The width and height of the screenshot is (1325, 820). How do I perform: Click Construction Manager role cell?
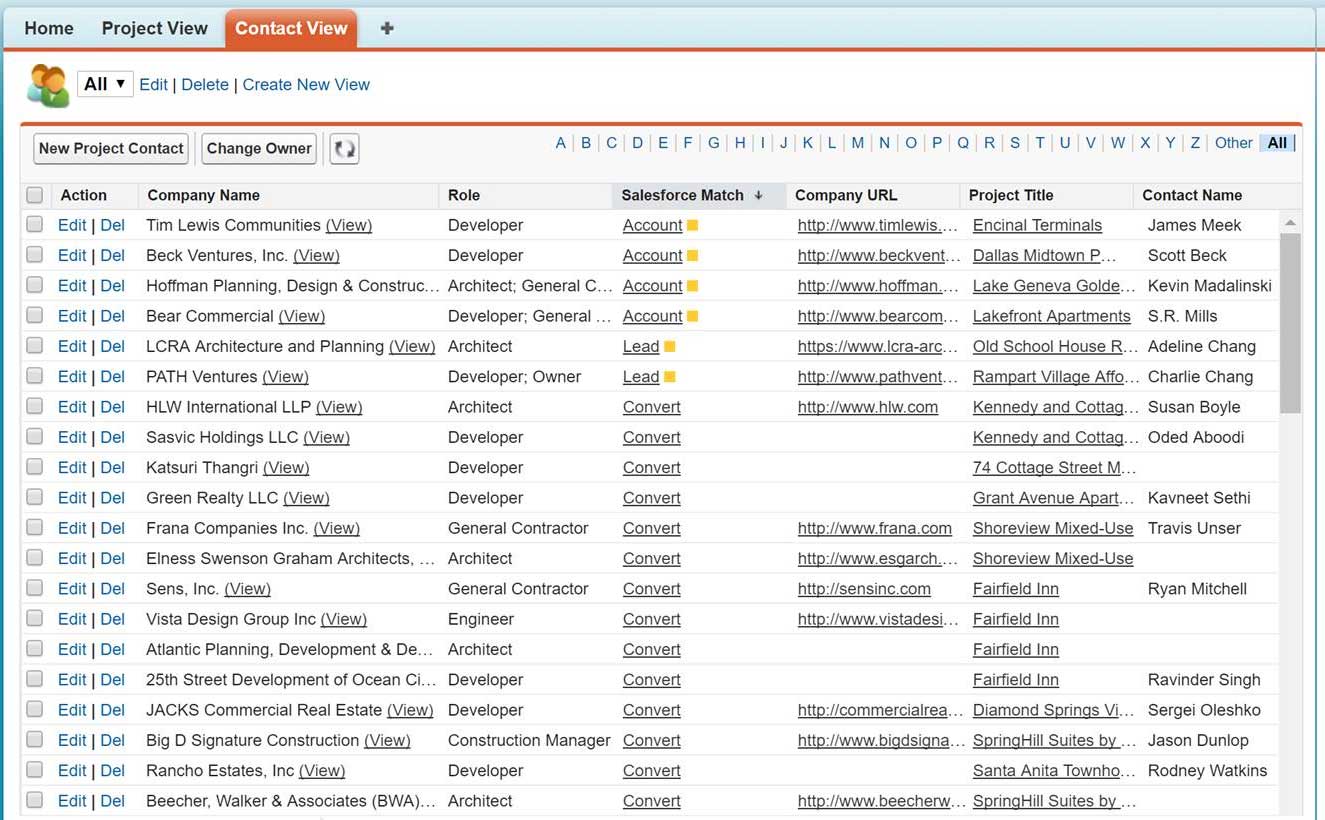pos(529,740)
